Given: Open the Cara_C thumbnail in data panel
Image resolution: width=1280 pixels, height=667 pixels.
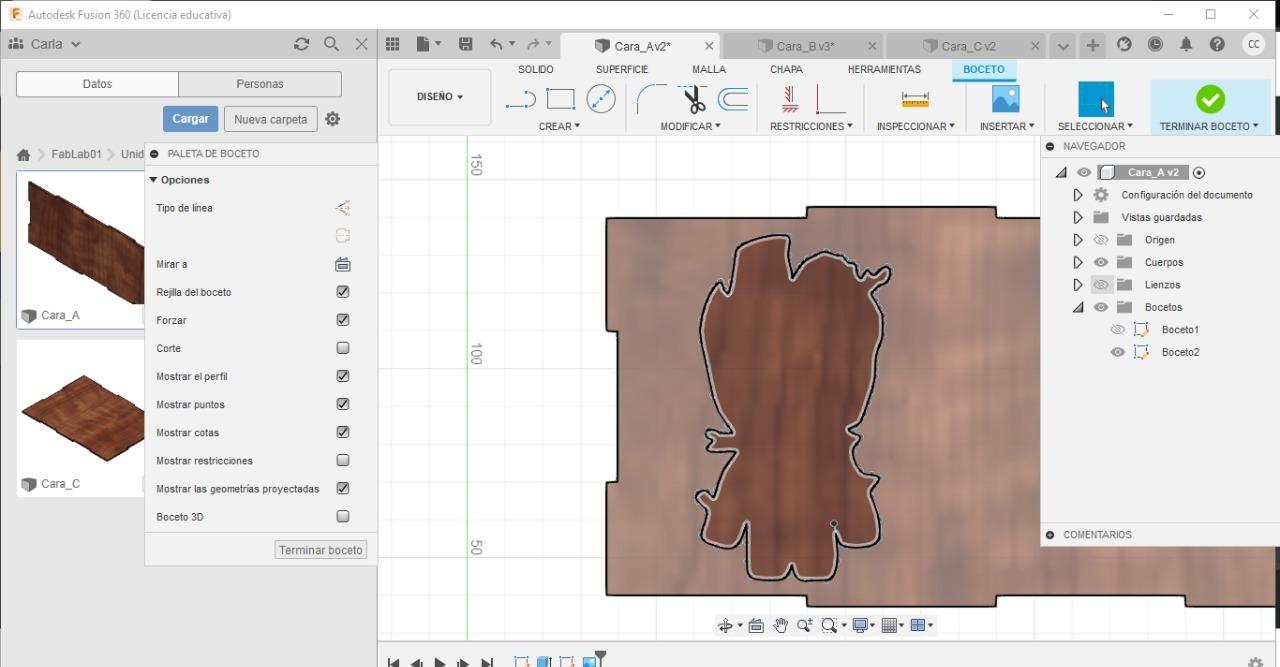Looking at the screenshot, I should [80, 415].
